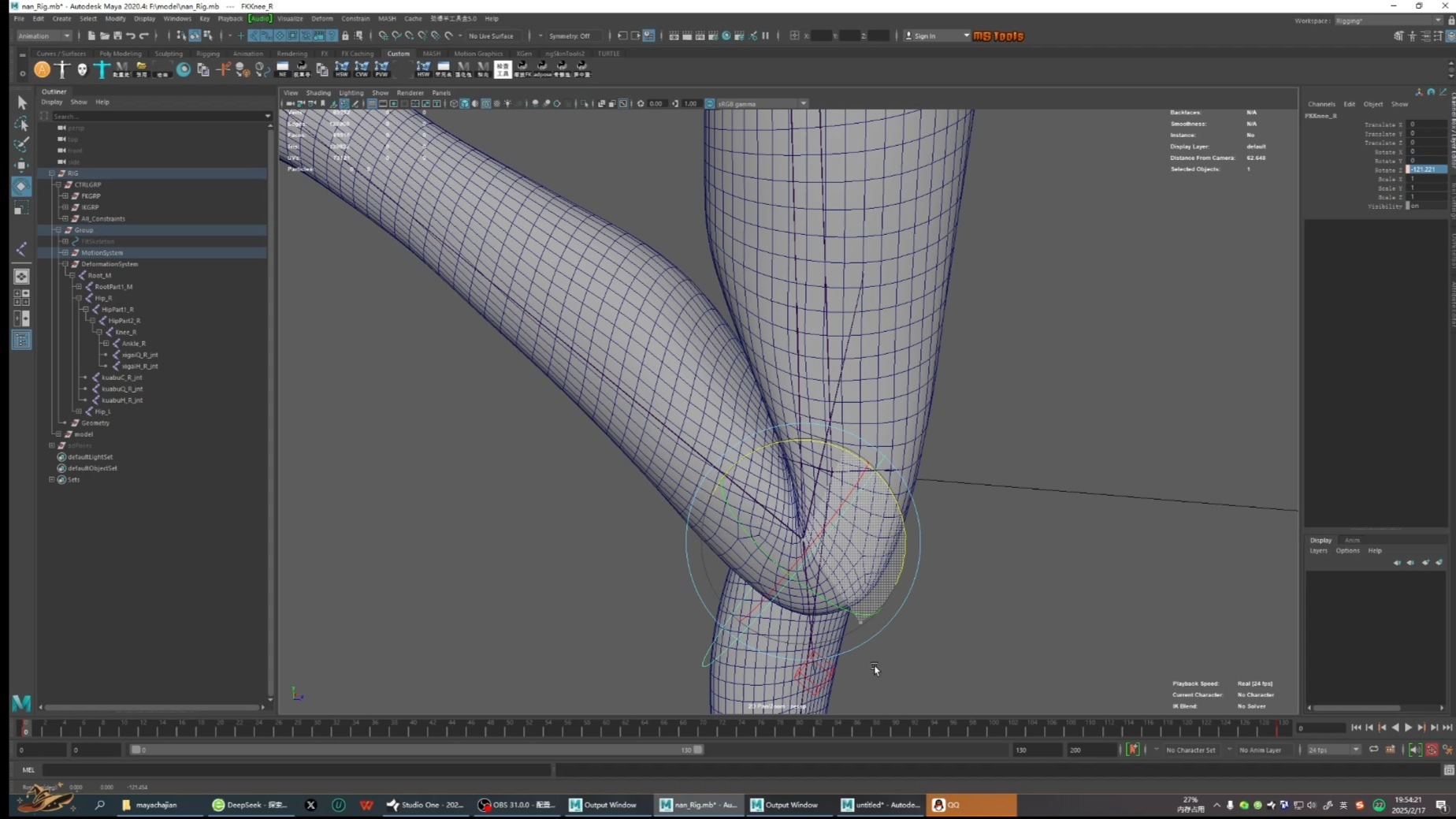The image size is (1456, 819).
Task: Open the 24 fps frame rate dropdown
Action: (x=1333, y=750)
